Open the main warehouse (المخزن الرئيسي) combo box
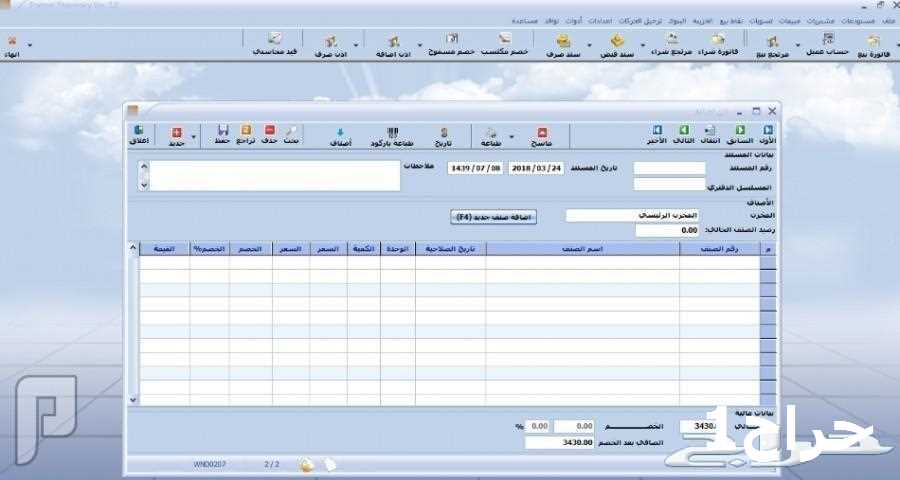This screenshot has height=480, width=900. coord(632,215)
